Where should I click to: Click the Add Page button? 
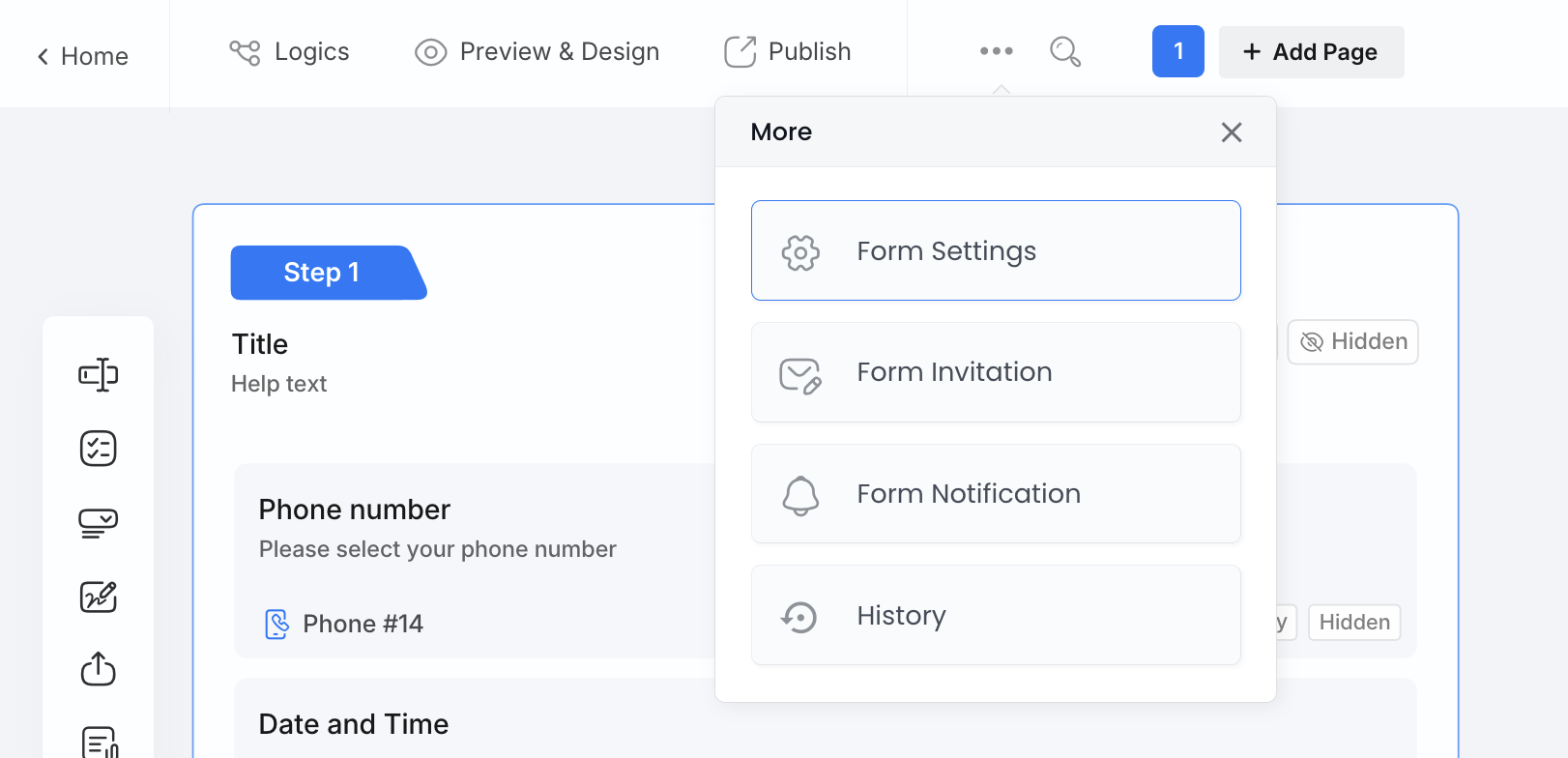coord(1311,52)
